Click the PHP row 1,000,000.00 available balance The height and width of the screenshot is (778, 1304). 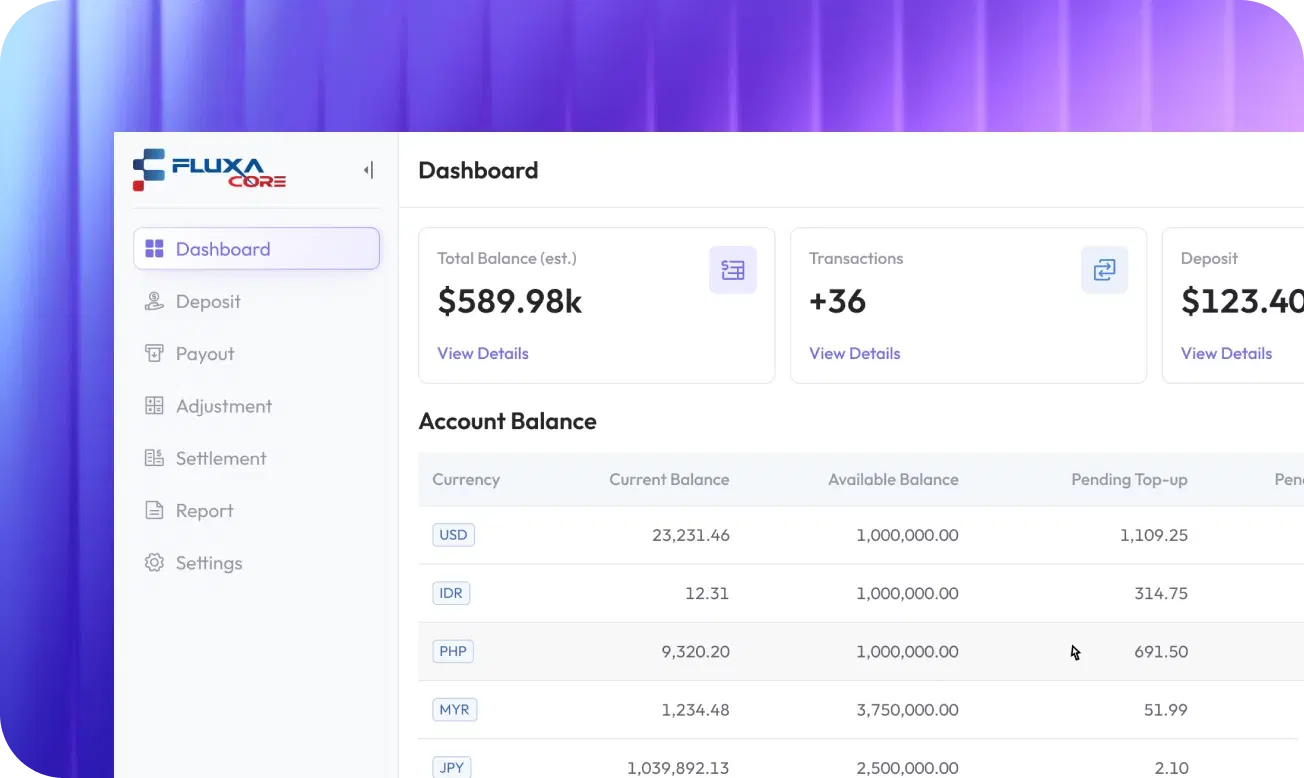pos(907,651)
